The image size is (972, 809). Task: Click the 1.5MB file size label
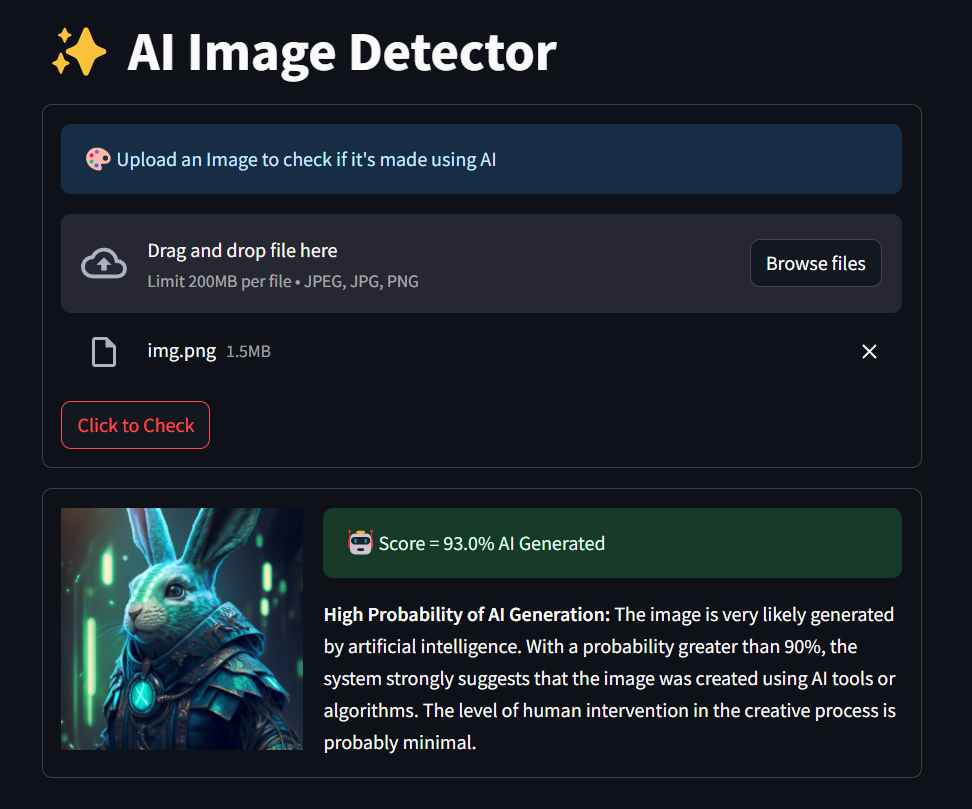(x=248, y=352)
